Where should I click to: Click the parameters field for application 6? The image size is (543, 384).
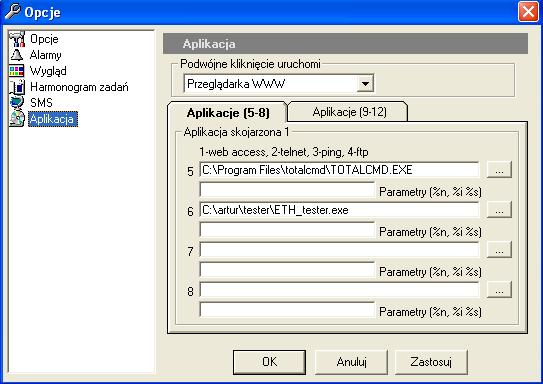pos(287,230)
